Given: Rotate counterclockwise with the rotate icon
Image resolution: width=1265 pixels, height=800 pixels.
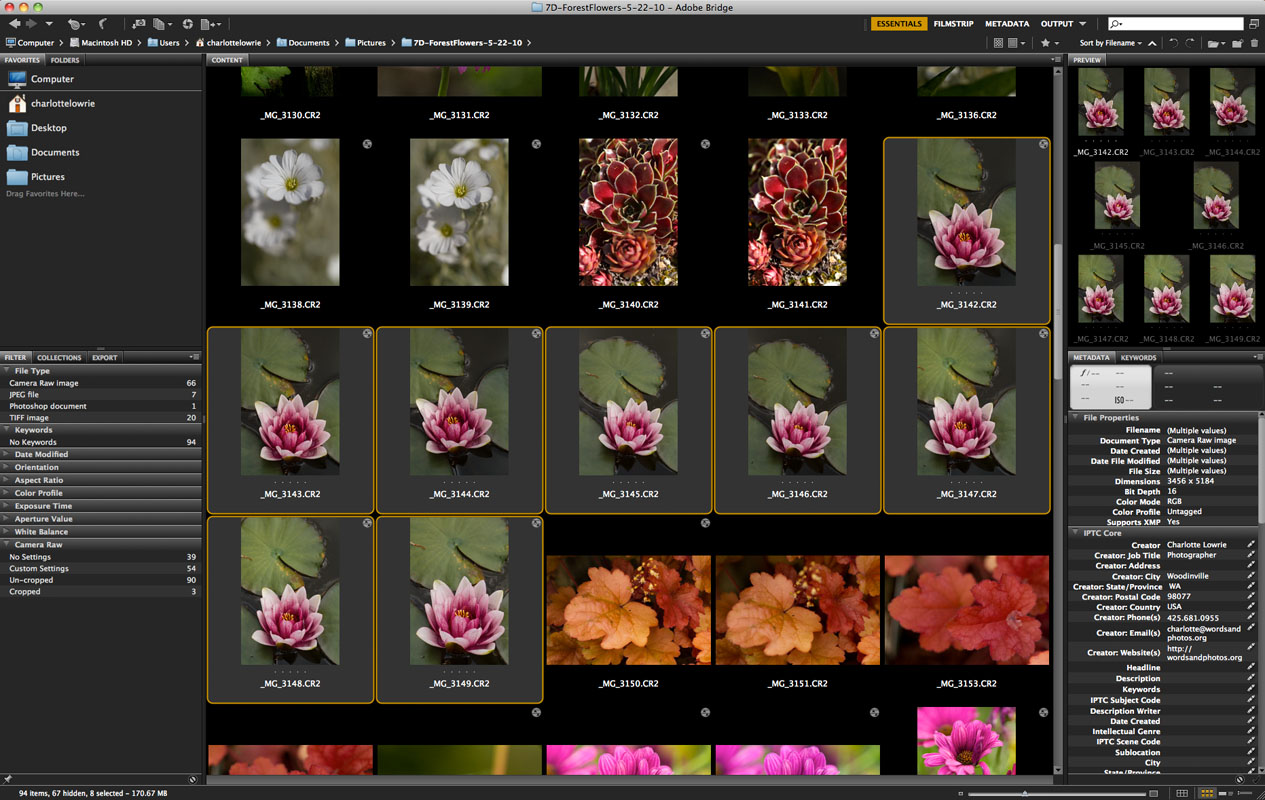Looking at the screenshot, I should click(x=1174, y=43).
